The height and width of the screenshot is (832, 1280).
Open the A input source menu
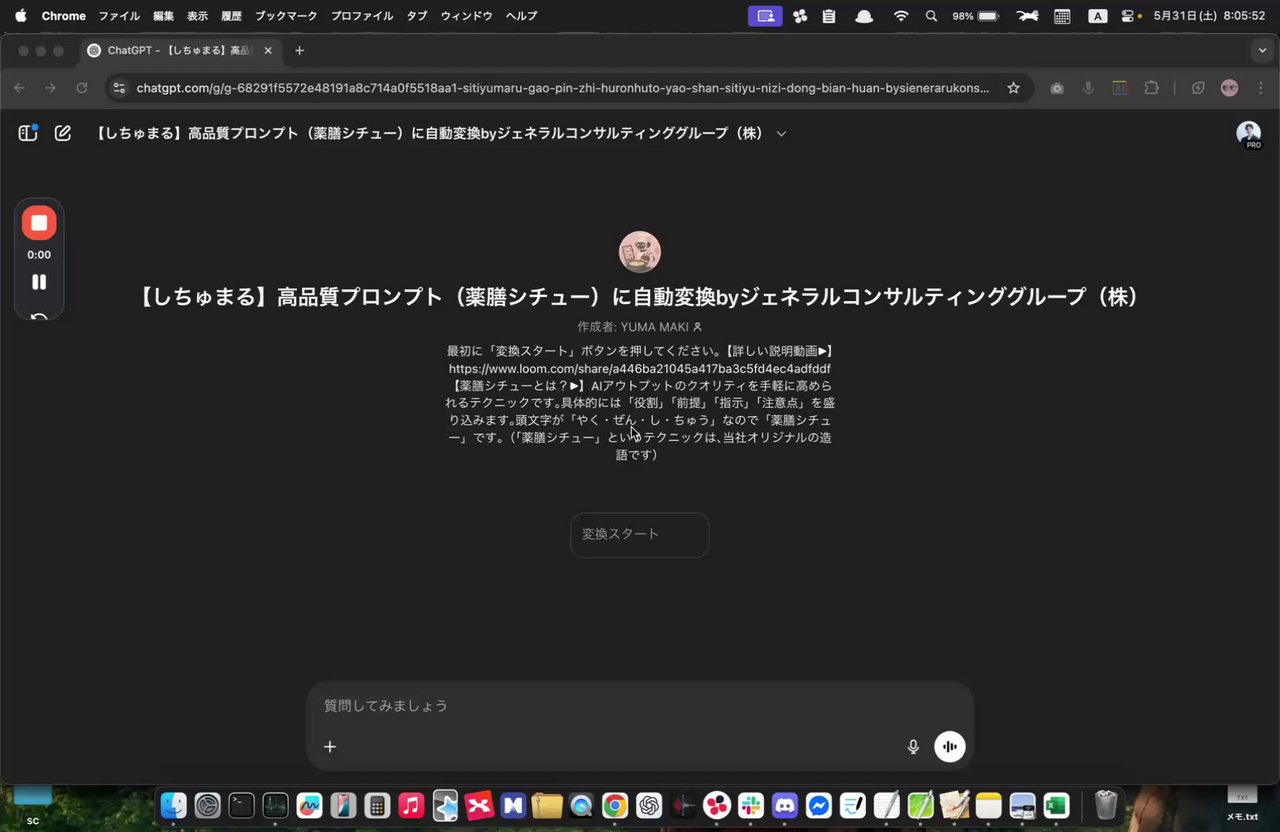coord(1097,16)
